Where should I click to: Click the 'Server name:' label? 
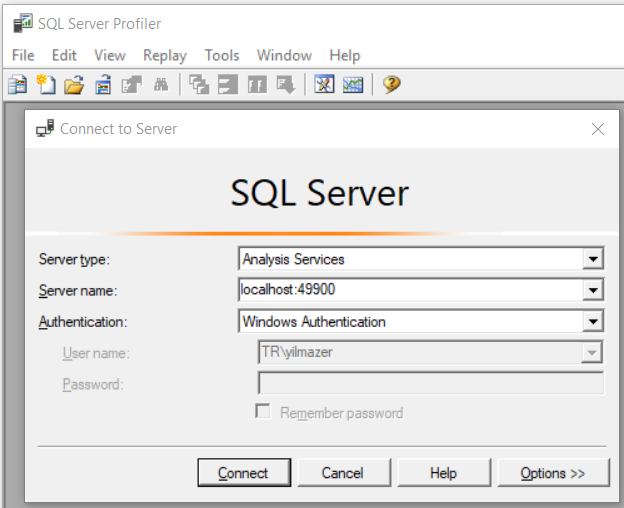(x=78, y=290)
